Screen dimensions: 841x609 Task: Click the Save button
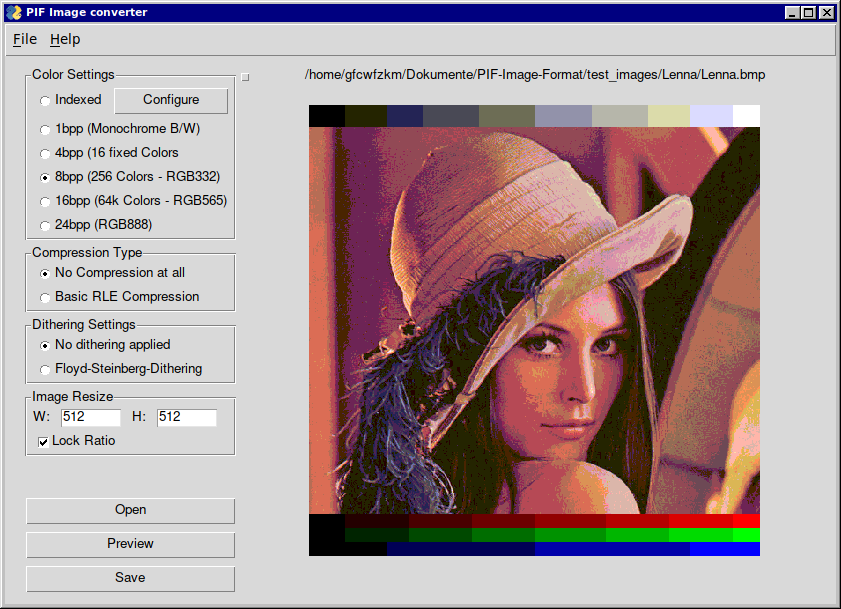[x=130, y=578]
